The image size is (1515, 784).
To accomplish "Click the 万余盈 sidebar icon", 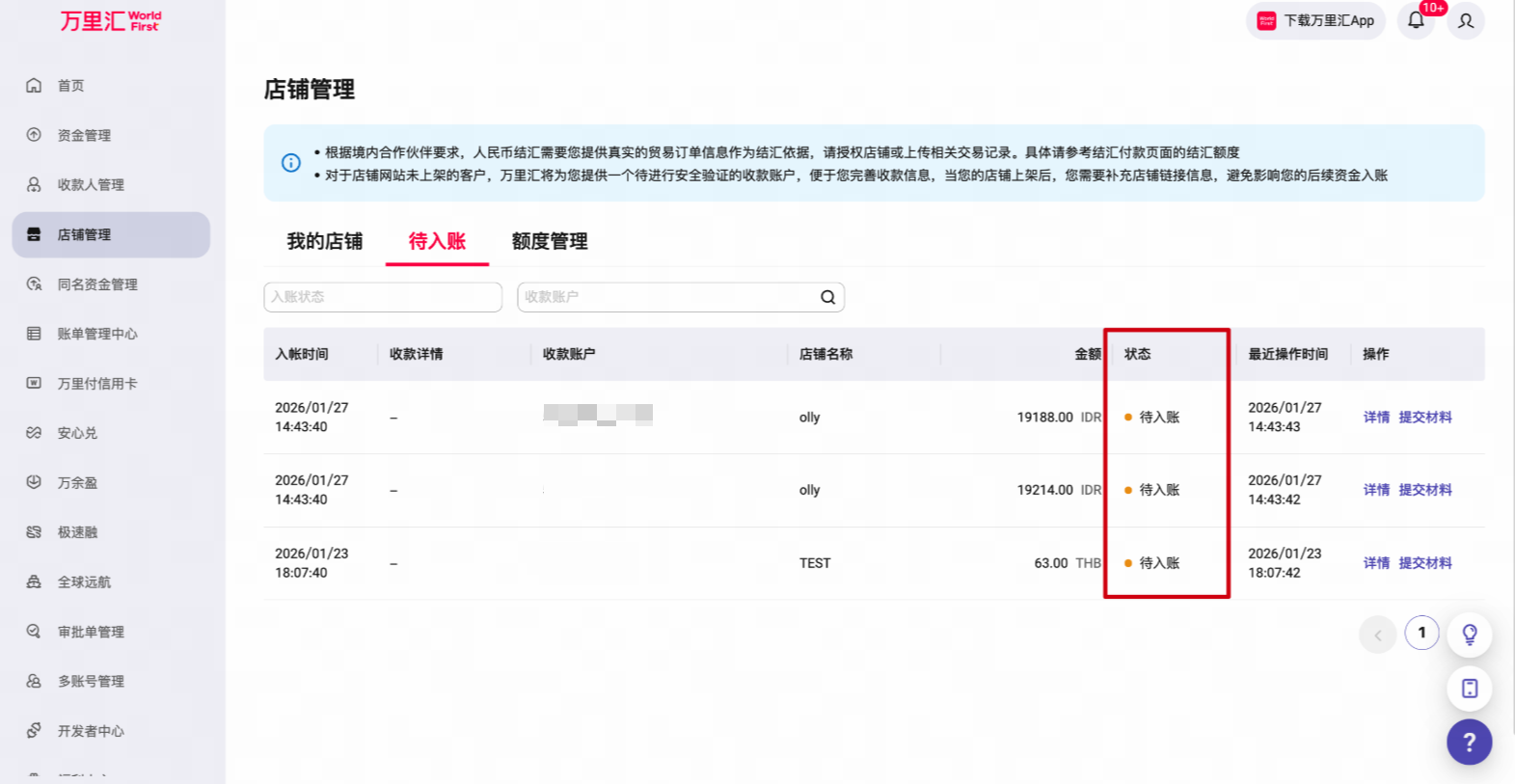I will point(34,482).
